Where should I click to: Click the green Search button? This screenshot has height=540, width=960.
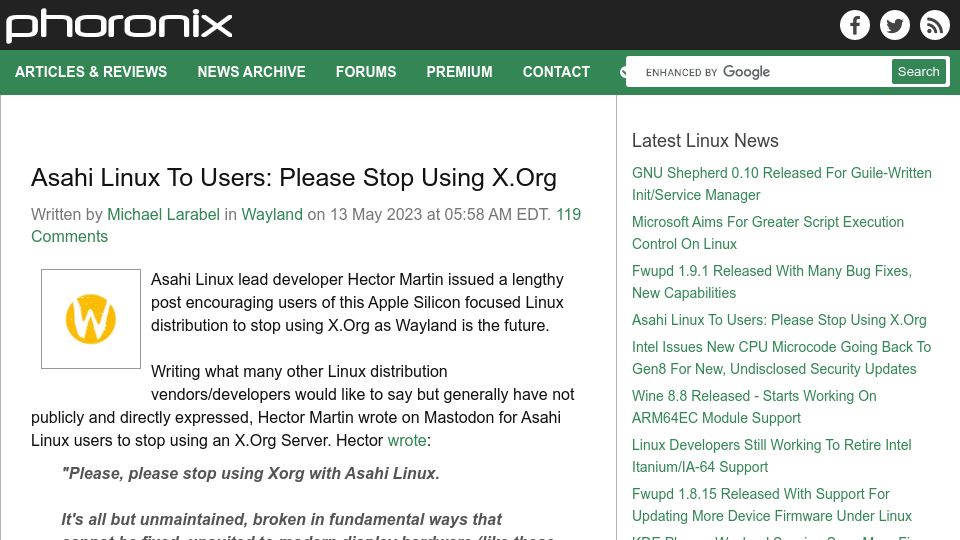(918, 72)
